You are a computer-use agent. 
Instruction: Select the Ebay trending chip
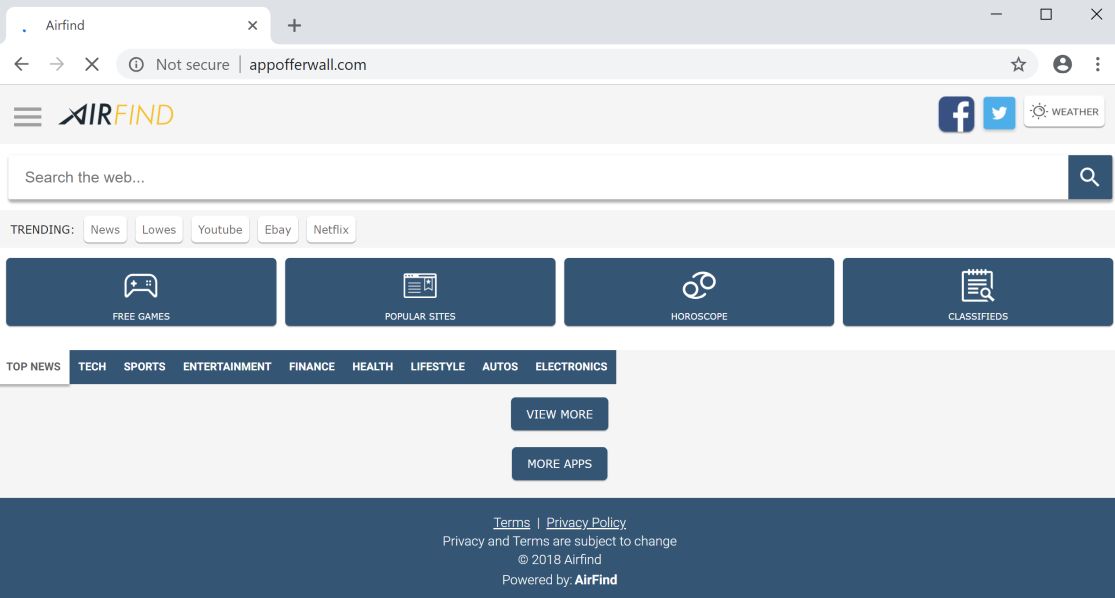[x=277, y=230]
